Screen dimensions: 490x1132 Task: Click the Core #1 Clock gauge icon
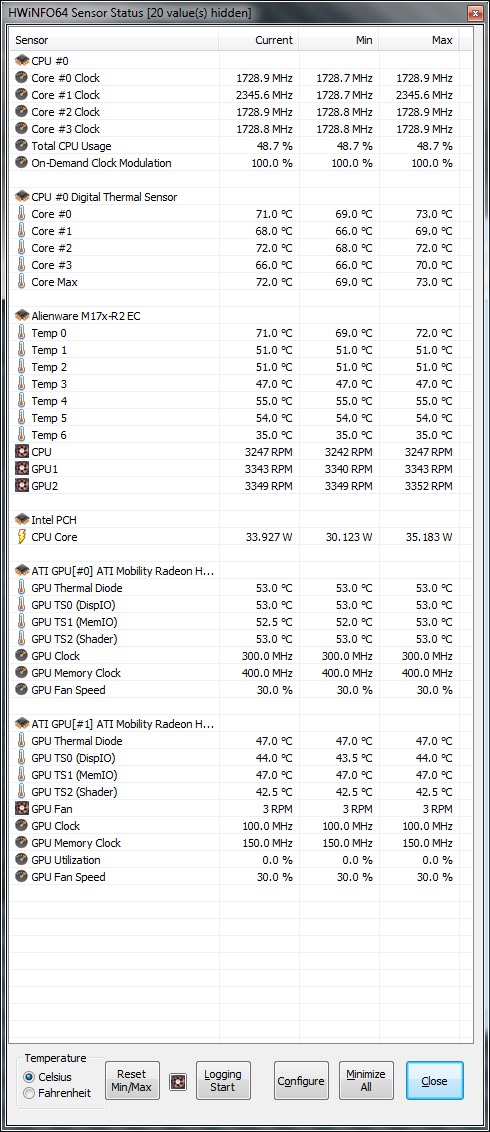21,95
